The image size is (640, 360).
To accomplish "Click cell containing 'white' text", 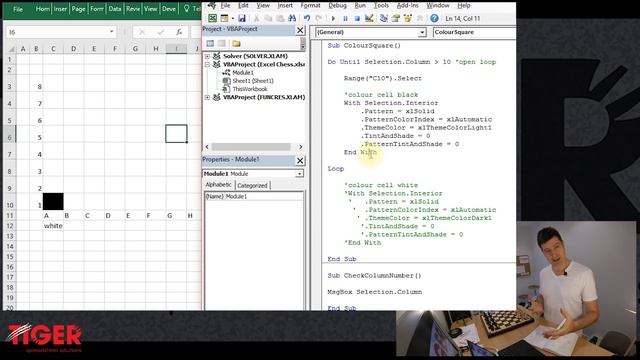I will click(x=53, y=226).
